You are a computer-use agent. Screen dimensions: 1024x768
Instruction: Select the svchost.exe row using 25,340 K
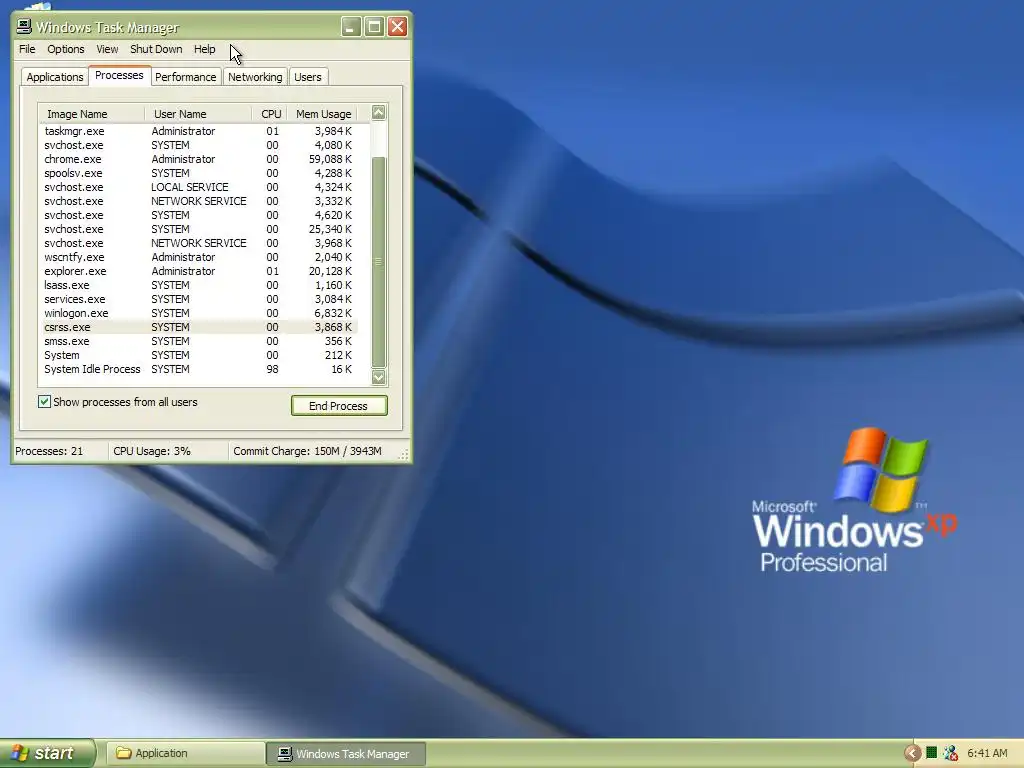(199, 229)
